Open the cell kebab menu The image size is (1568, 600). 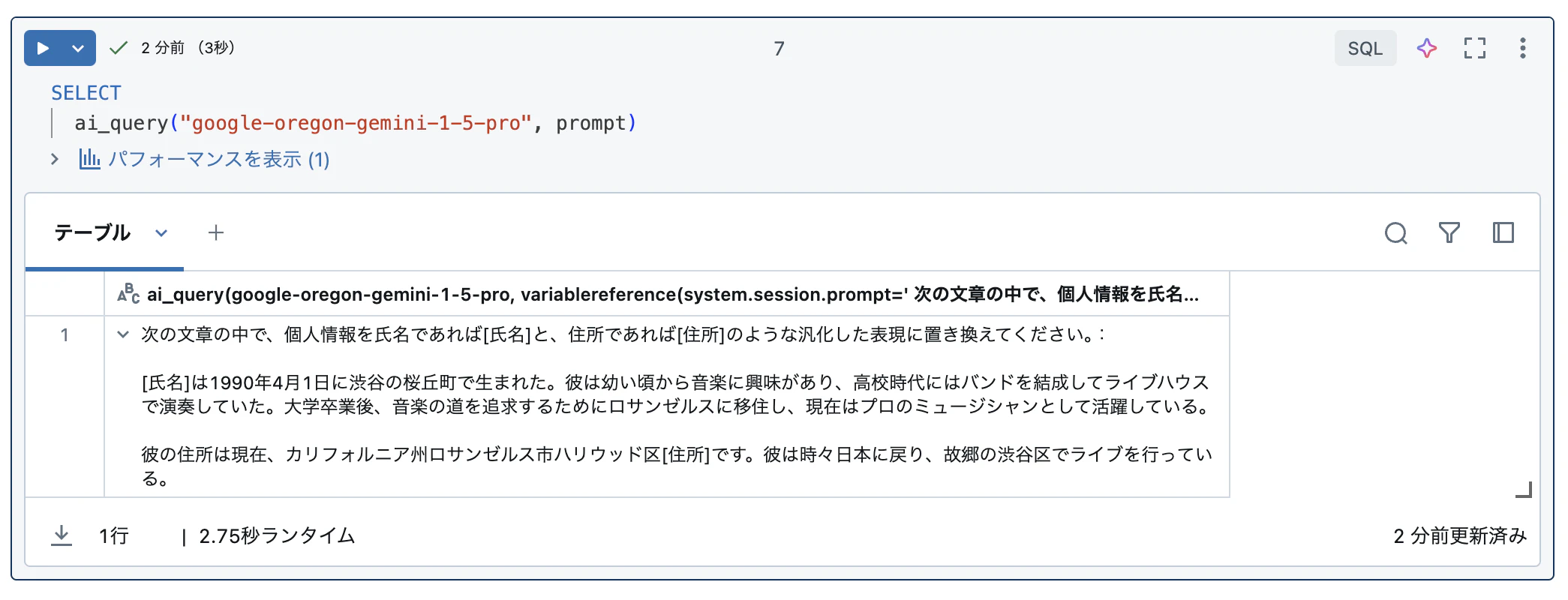click(1522, 48)
